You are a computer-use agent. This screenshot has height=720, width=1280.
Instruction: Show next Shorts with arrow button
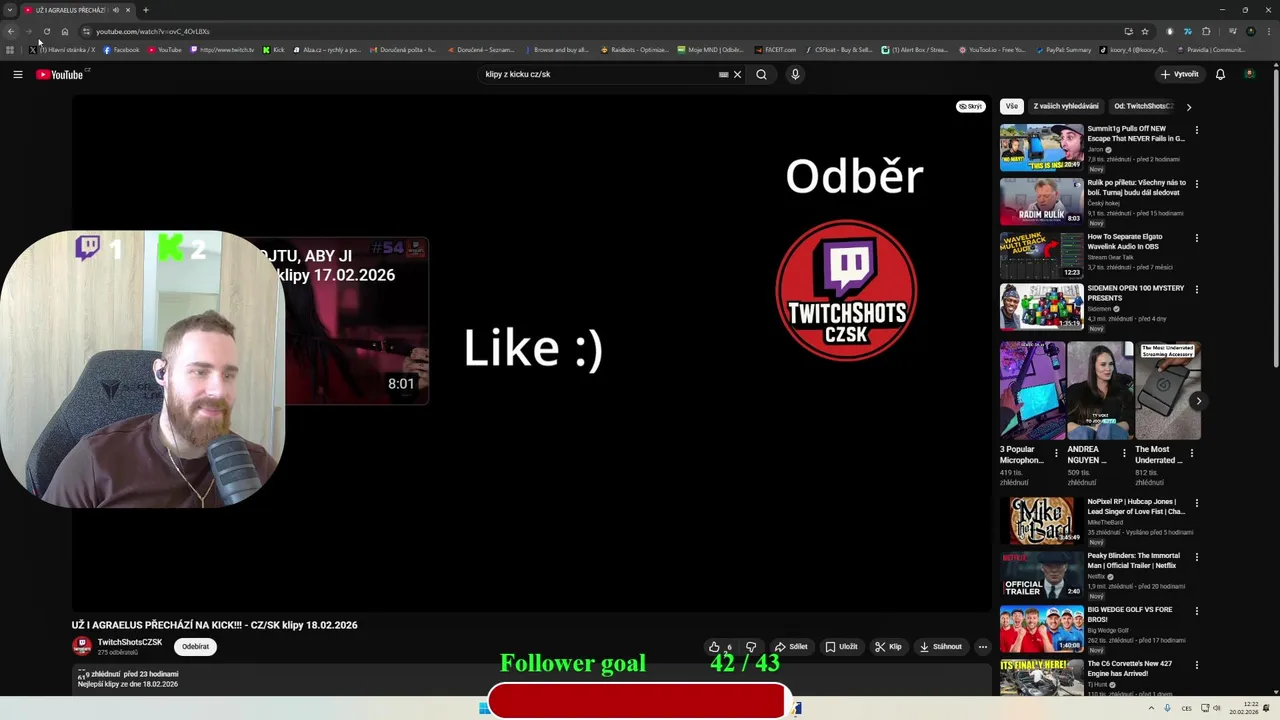tap(1198, 401)
